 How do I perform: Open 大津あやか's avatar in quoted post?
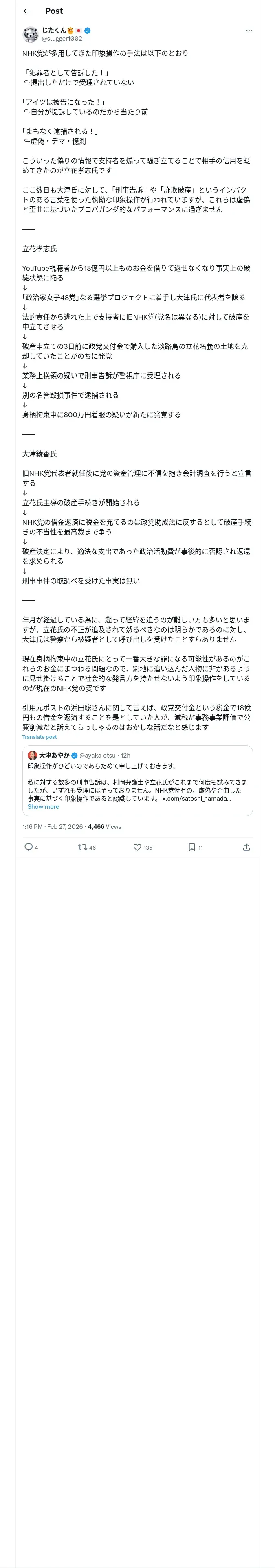tap(32, 756)
